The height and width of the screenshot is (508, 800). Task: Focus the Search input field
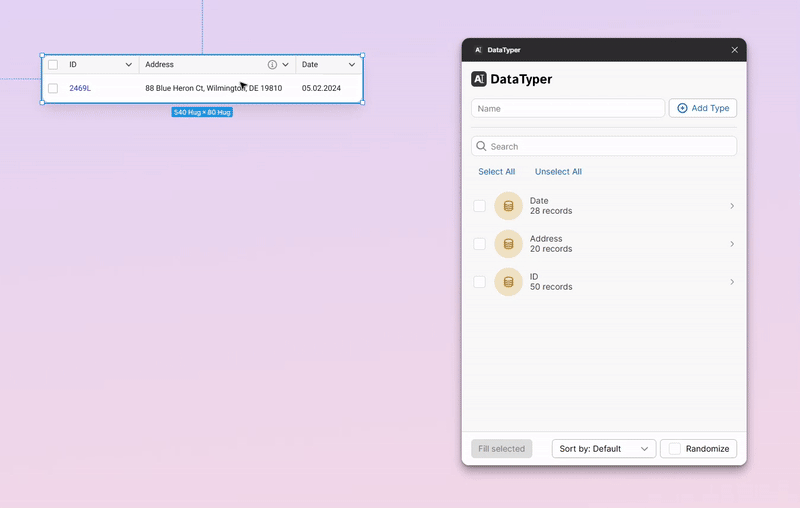point(604,146)
